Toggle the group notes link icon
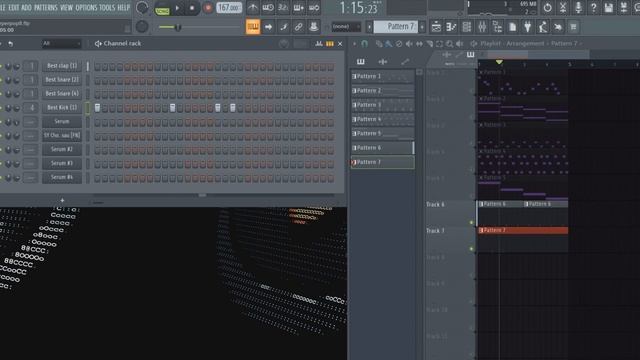 (x=298, y=27)
